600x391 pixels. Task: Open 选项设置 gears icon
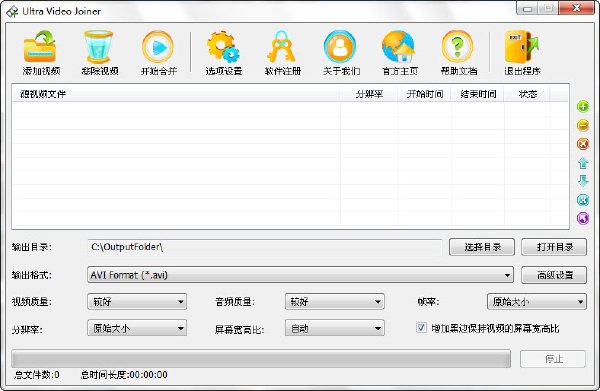[x=223, y=47]
